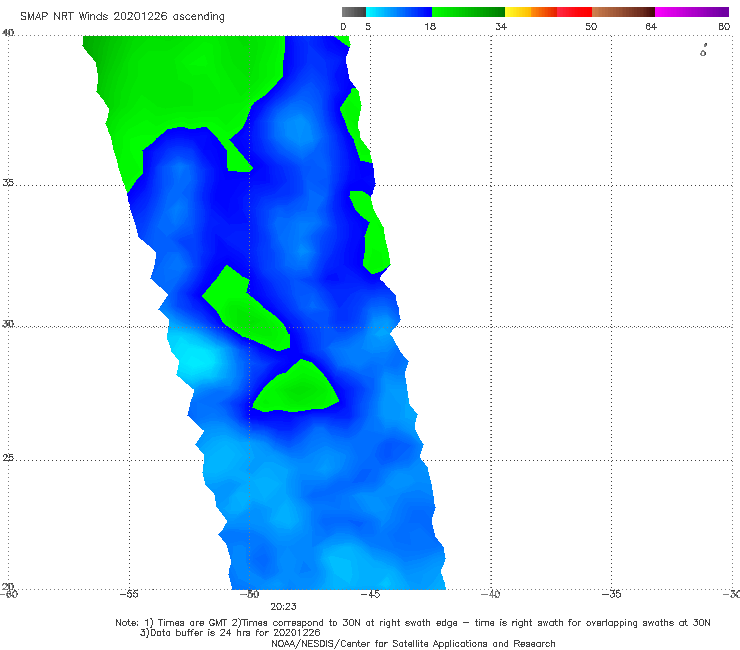This screenshot has height=650, width=740.
Task: Select the brown segment of the color scale
Action: (x=623, y=12)
